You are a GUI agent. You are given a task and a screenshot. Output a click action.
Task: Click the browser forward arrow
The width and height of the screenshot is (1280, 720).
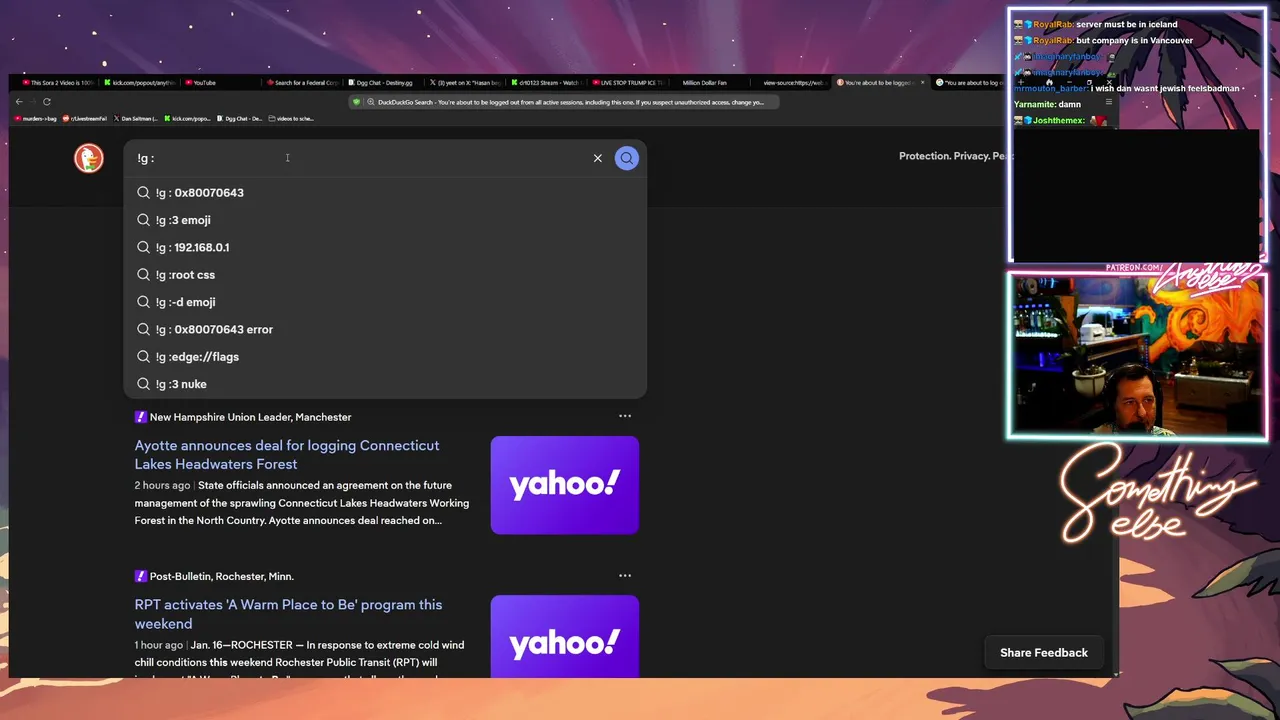(33, 102)
